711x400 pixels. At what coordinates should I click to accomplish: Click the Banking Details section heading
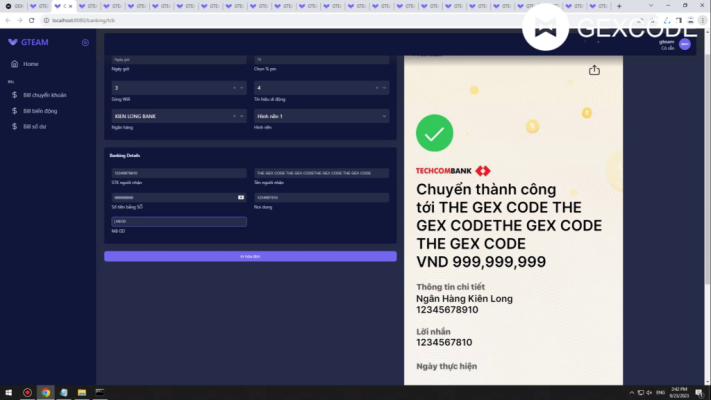(125, 156)
